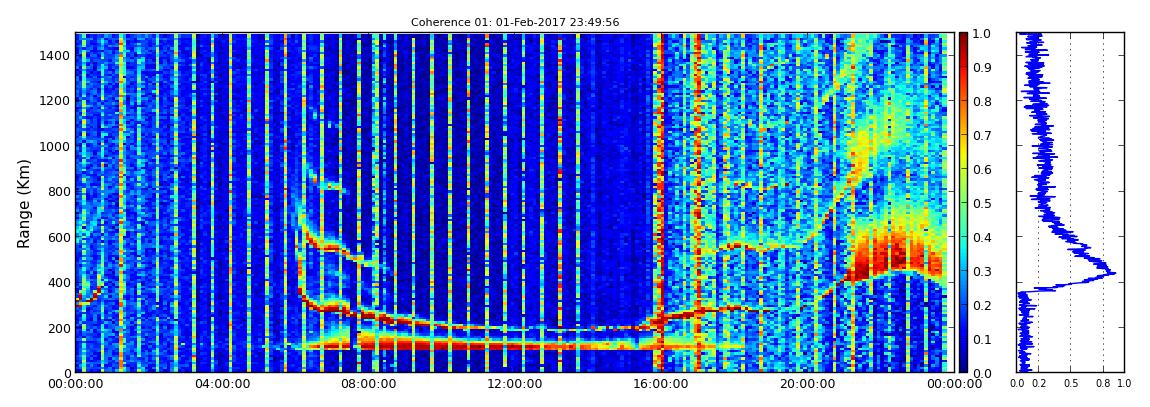Click the 800 range tick label
This screenshot has height=407, width=1150.
[x=60, y=192]
